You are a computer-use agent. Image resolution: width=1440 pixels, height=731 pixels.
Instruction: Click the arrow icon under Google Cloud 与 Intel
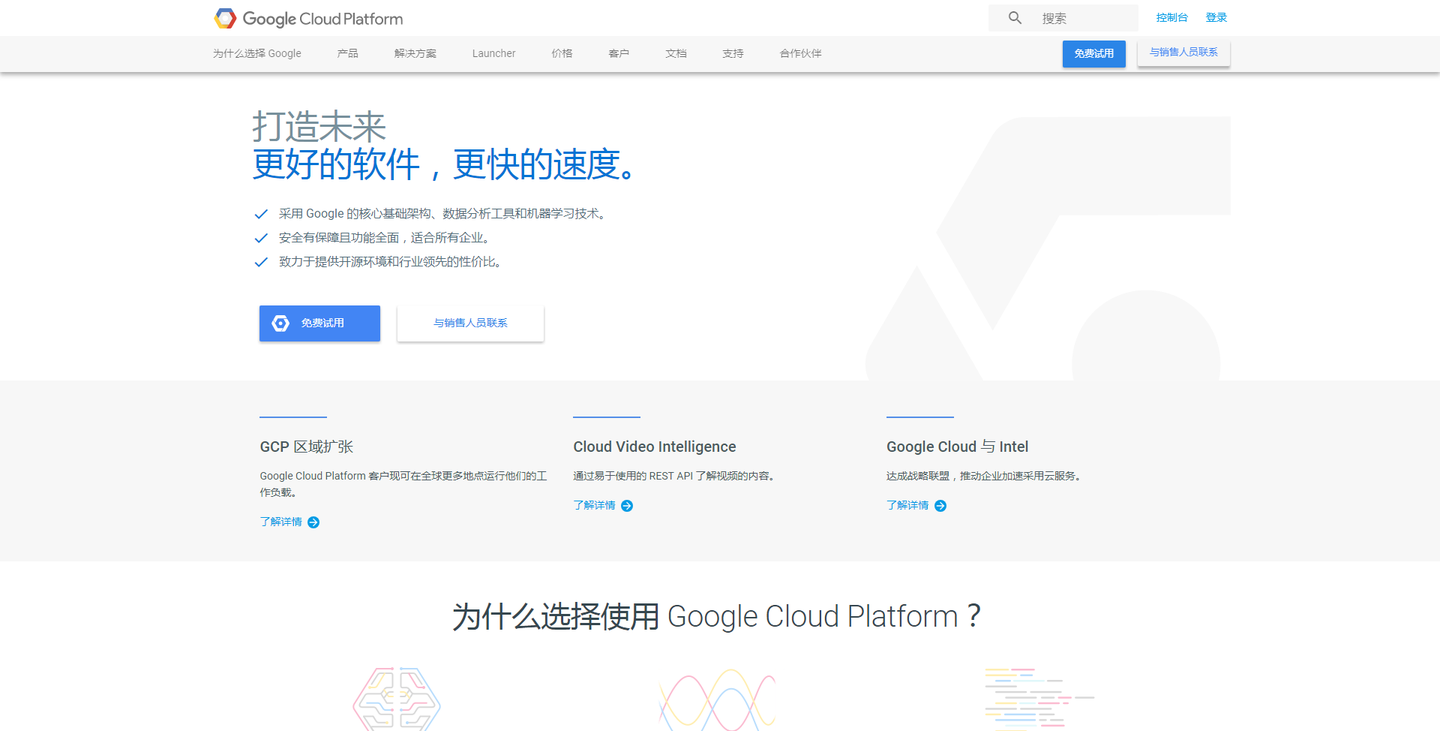point(940,506)
